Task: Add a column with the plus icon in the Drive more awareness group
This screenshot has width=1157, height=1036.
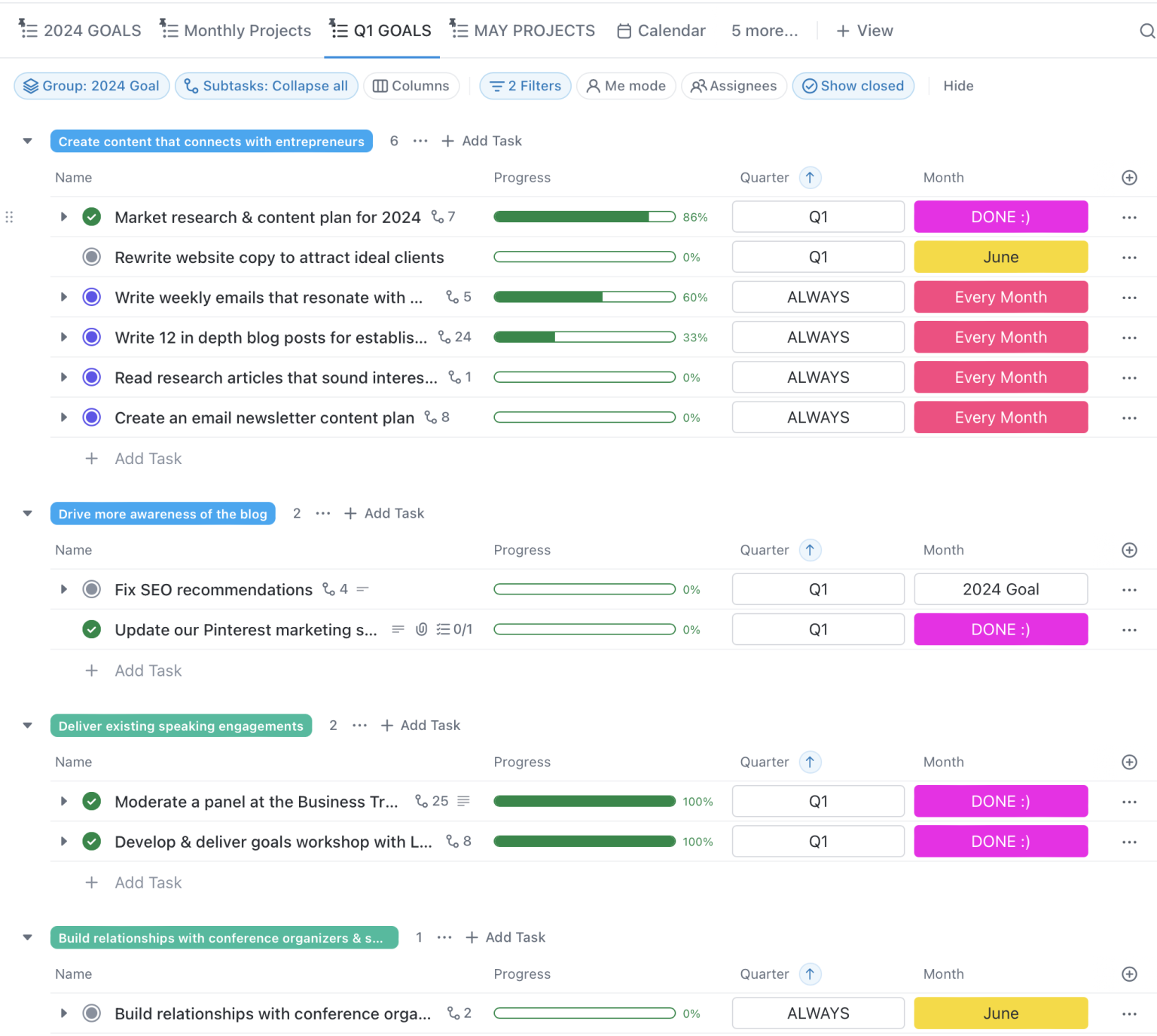Action: 1129,550
